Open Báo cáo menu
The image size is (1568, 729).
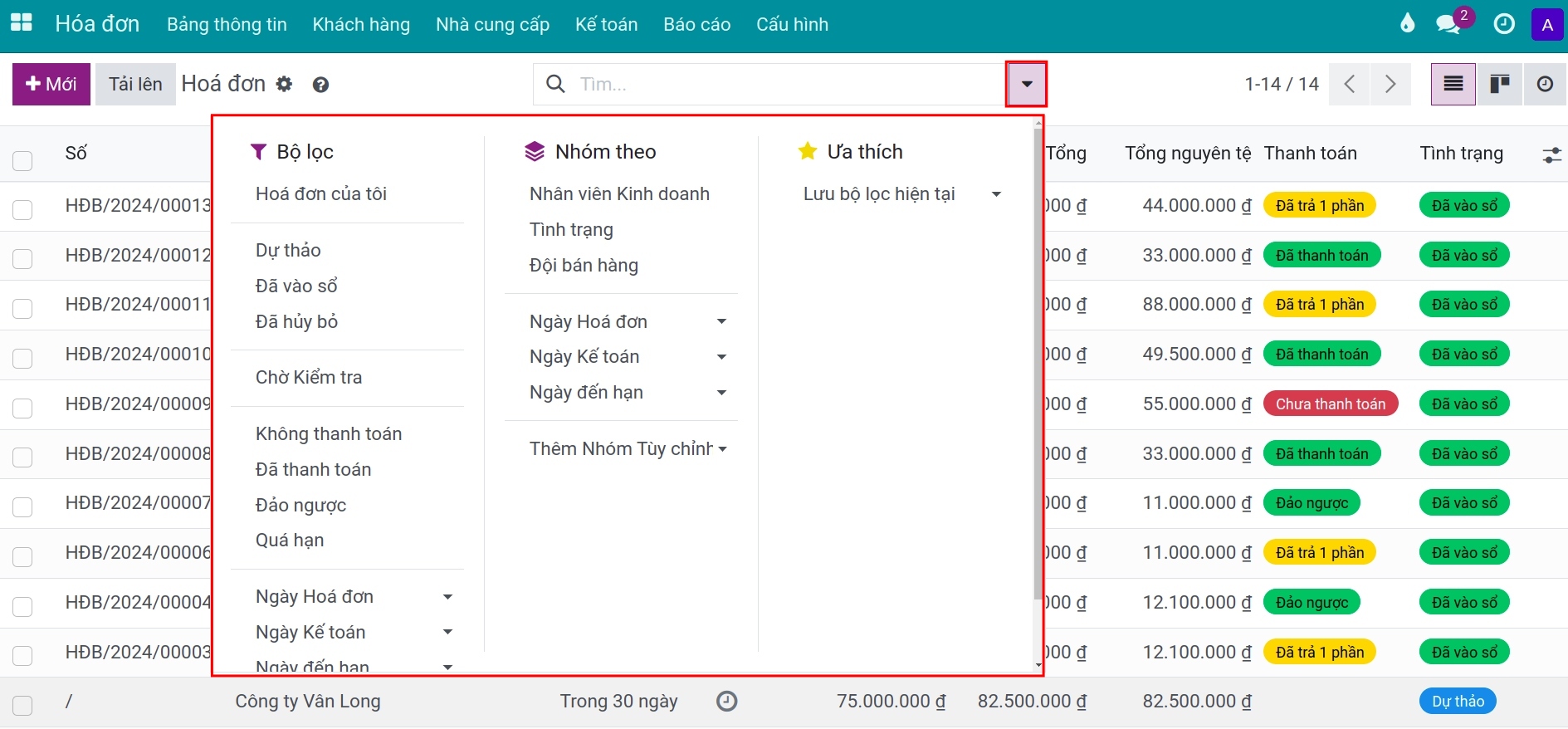tap(696, 25)
